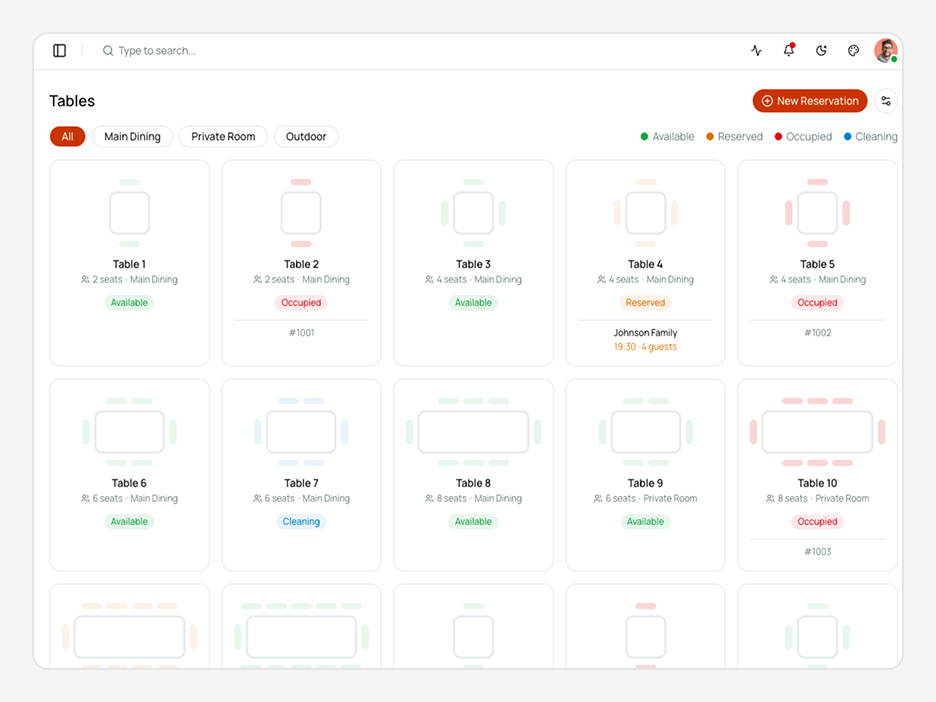Open the notifications bell
936x702 pixels.
[x=789, y=50]
